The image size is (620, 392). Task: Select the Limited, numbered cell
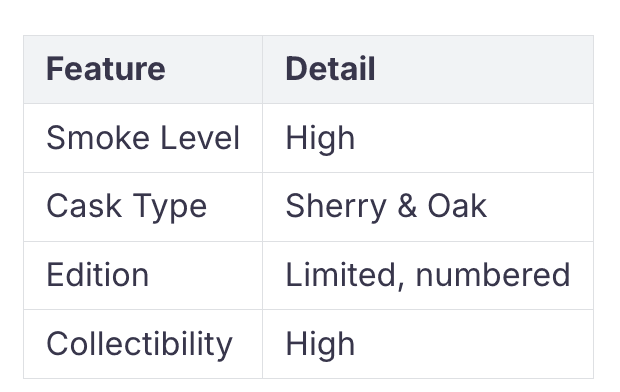[x=428, y=275]
